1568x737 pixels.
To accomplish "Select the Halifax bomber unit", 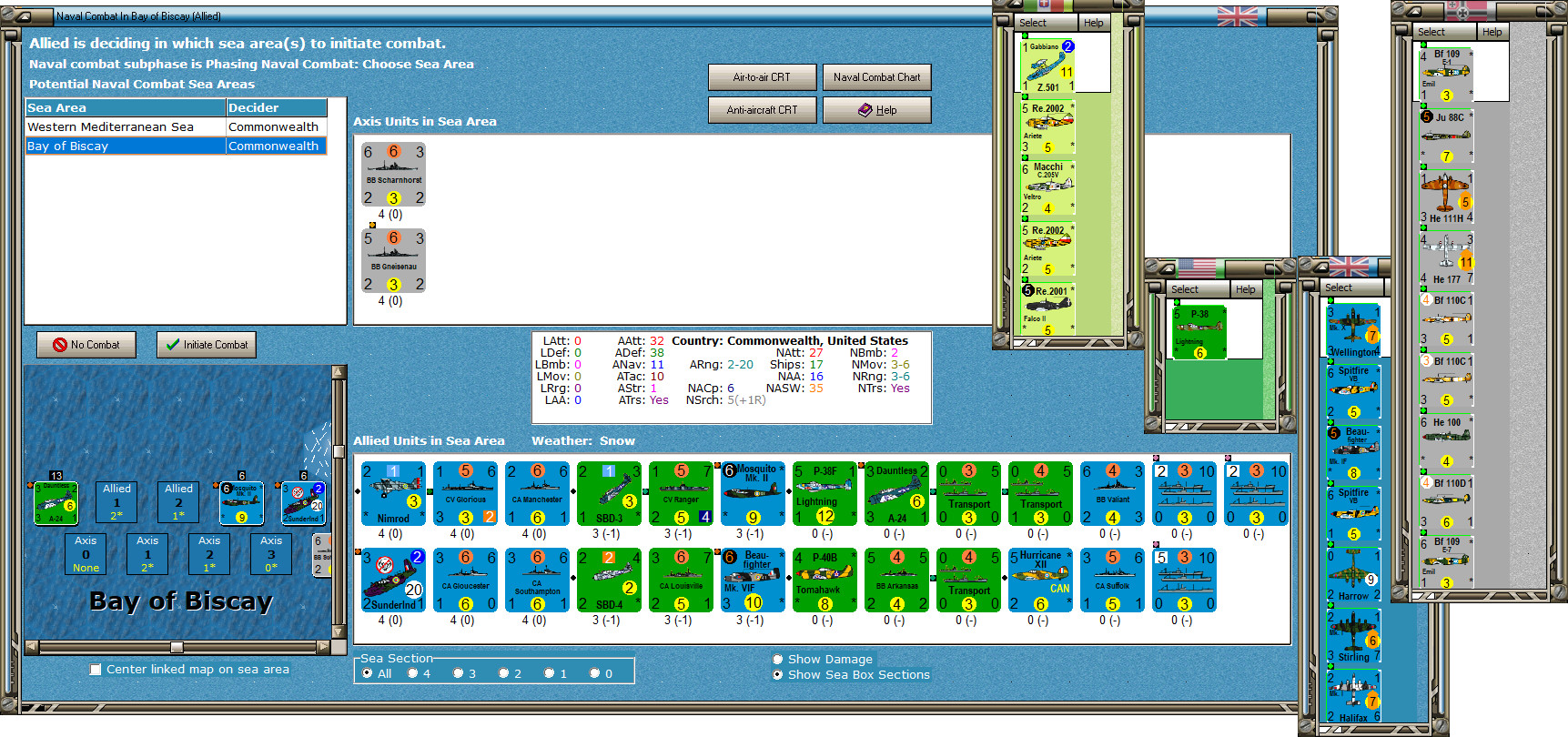I will click(1353, 697).
